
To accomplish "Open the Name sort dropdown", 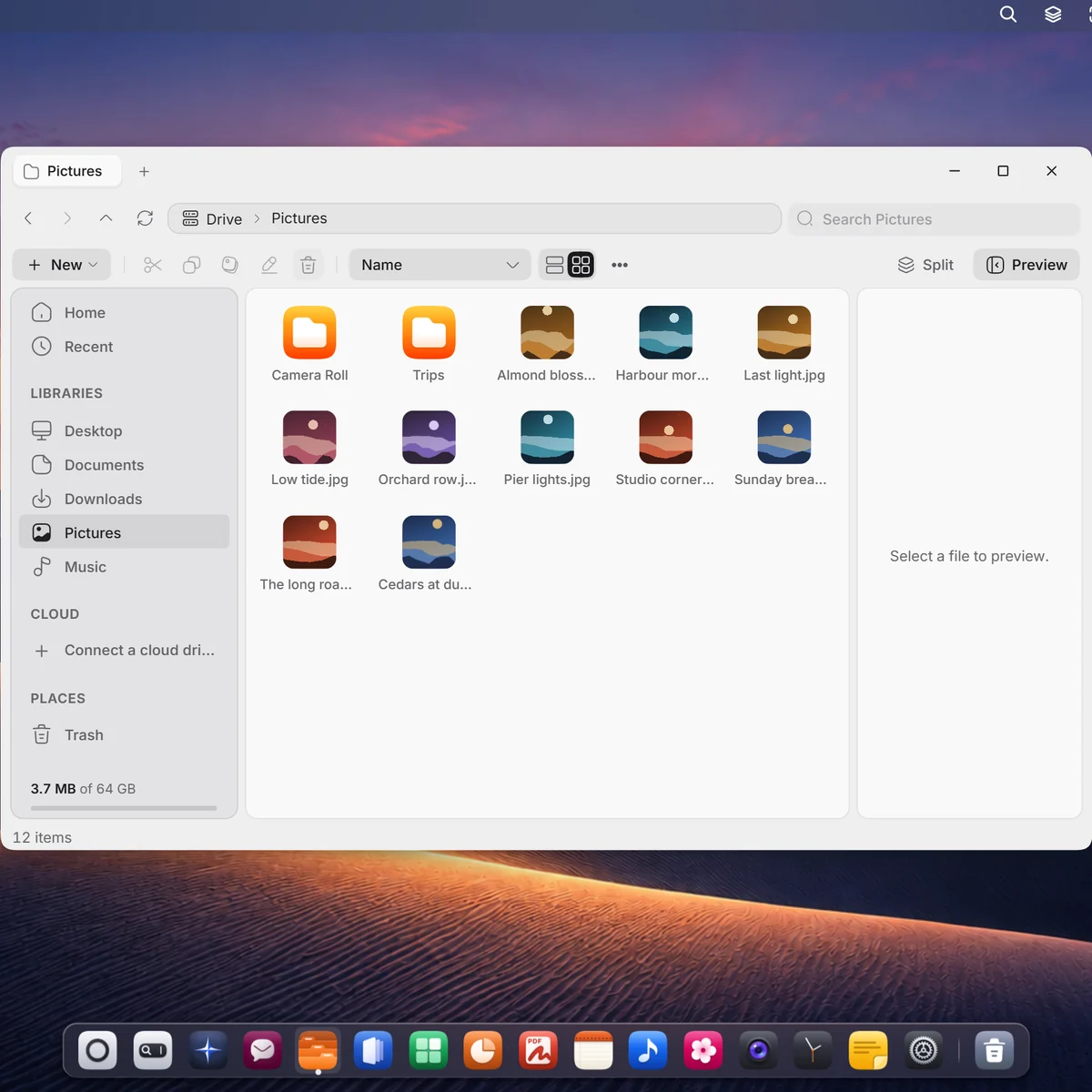I will pyautogui.click(x=440, y=265).
